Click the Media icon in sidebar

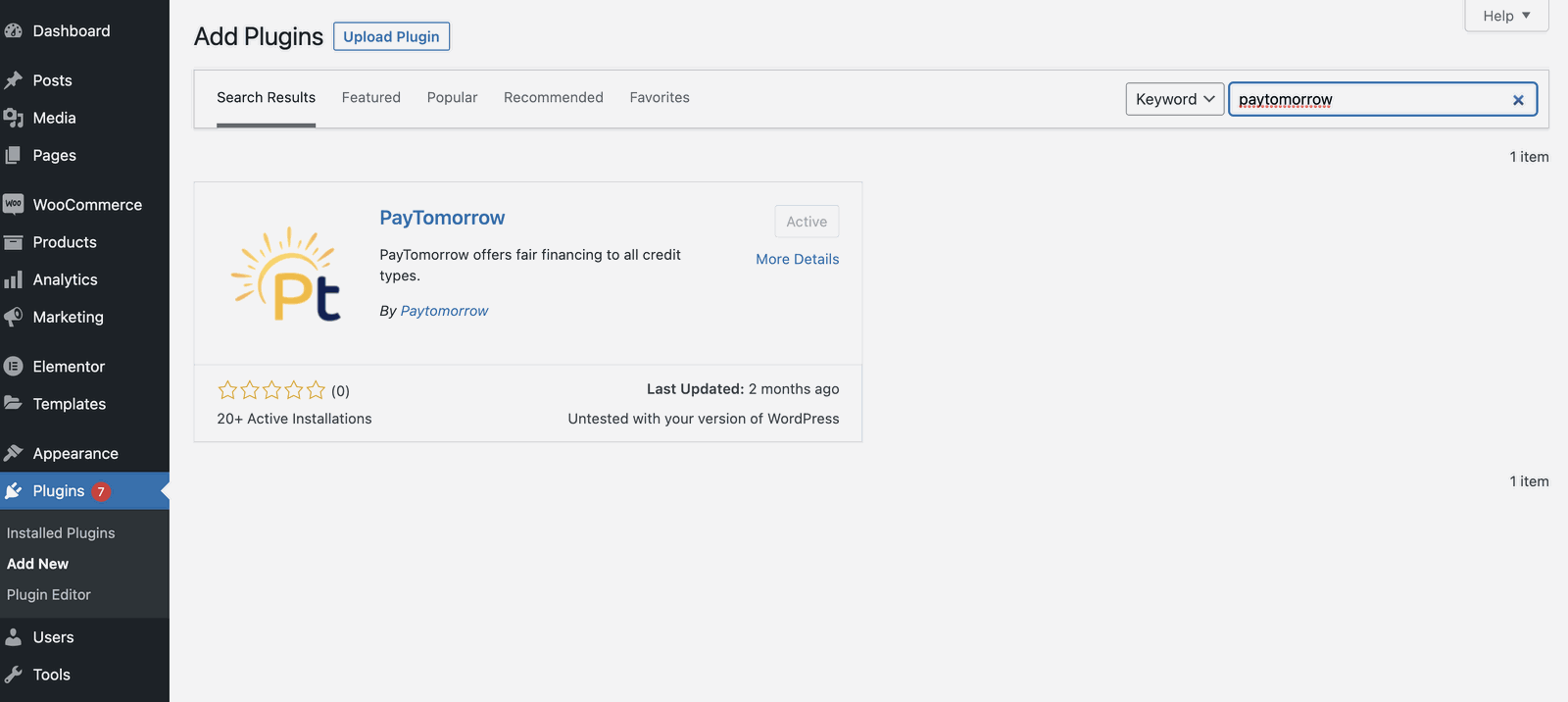[13, 118]
